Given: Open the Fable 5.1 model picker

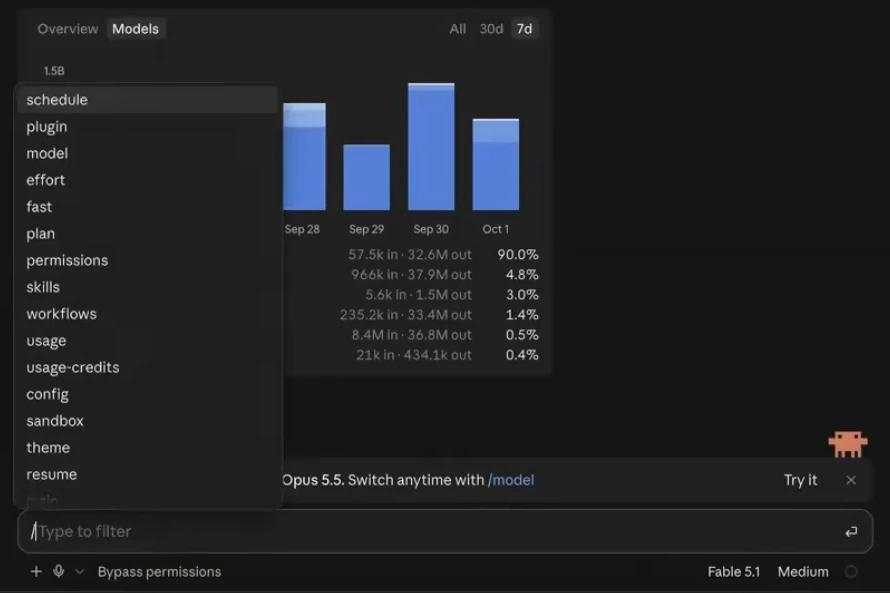Looking at the screenshot, I should (733, 571).
